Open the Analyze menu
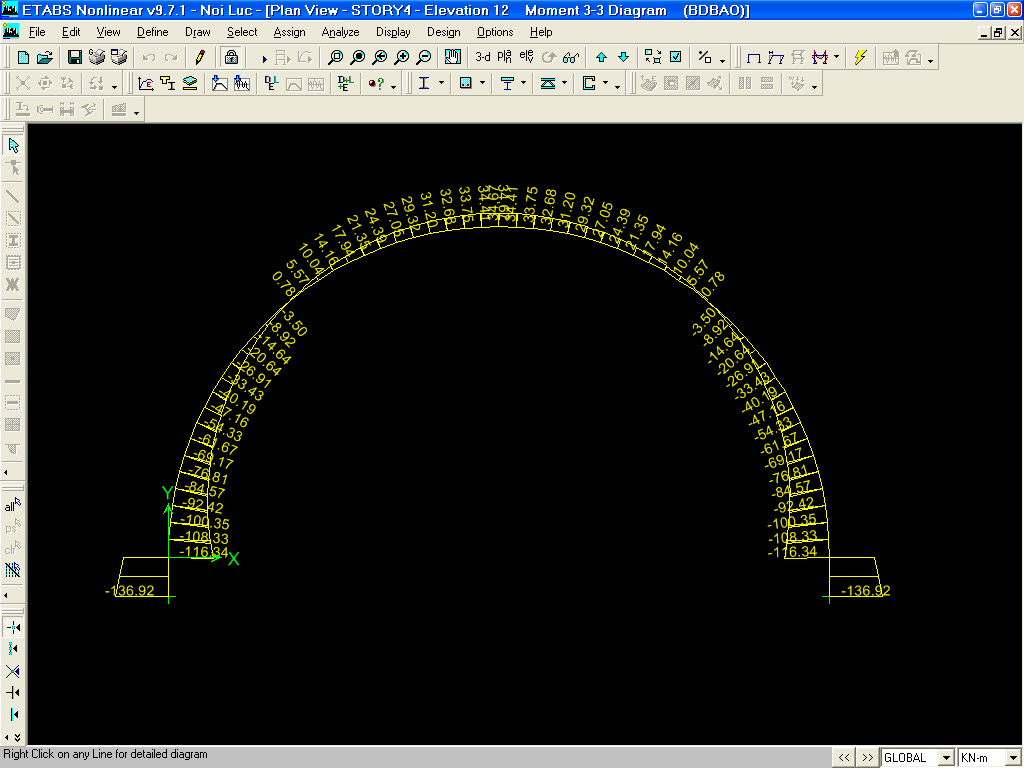The height and width of the screenshot is (768, 1024). click(x=340, y=32)
